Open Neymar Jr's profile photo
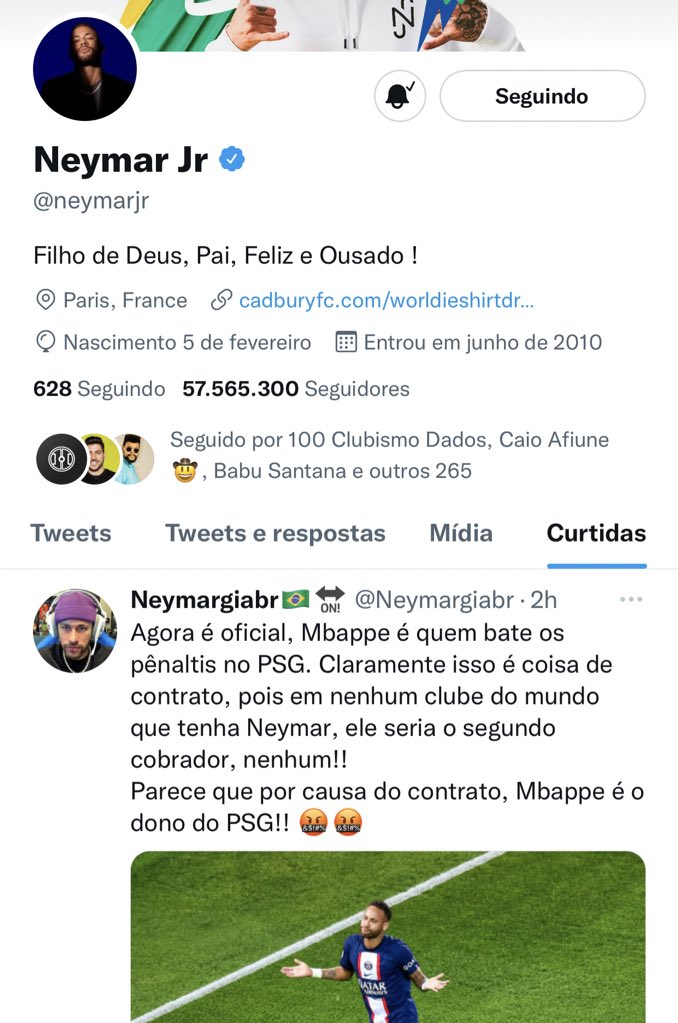This screenshot has width=678, height=1023. pyautogui.click(x=85, y=69)
